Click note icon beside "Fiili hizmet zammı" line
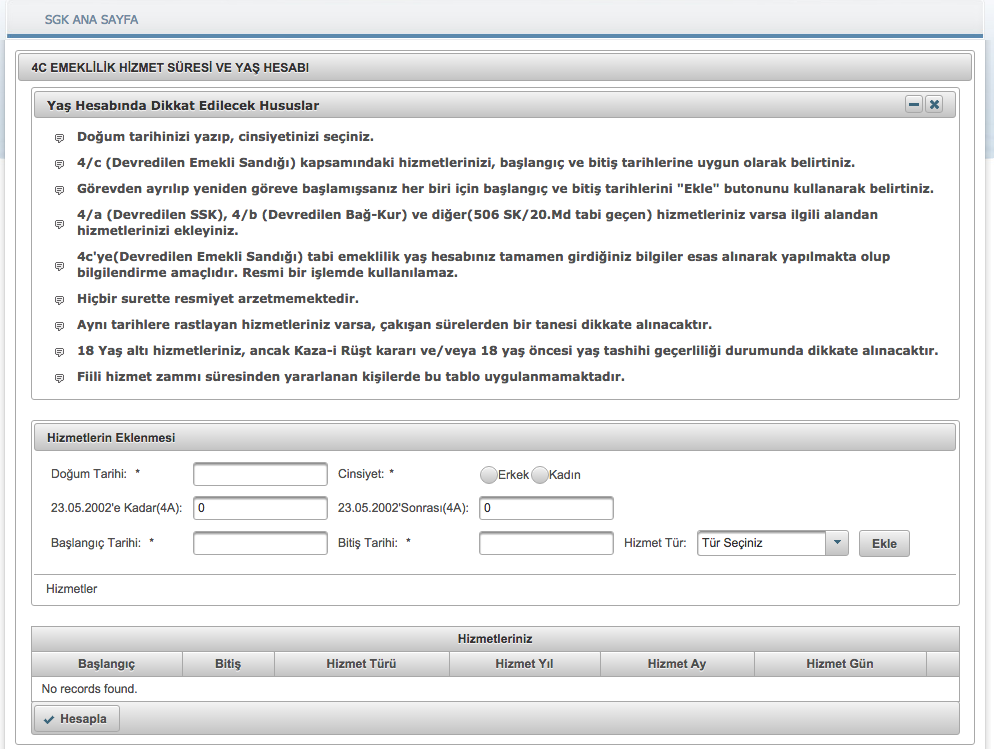This screenshot has width=994, height=749. pyautogui.click(x=59, y=378)
